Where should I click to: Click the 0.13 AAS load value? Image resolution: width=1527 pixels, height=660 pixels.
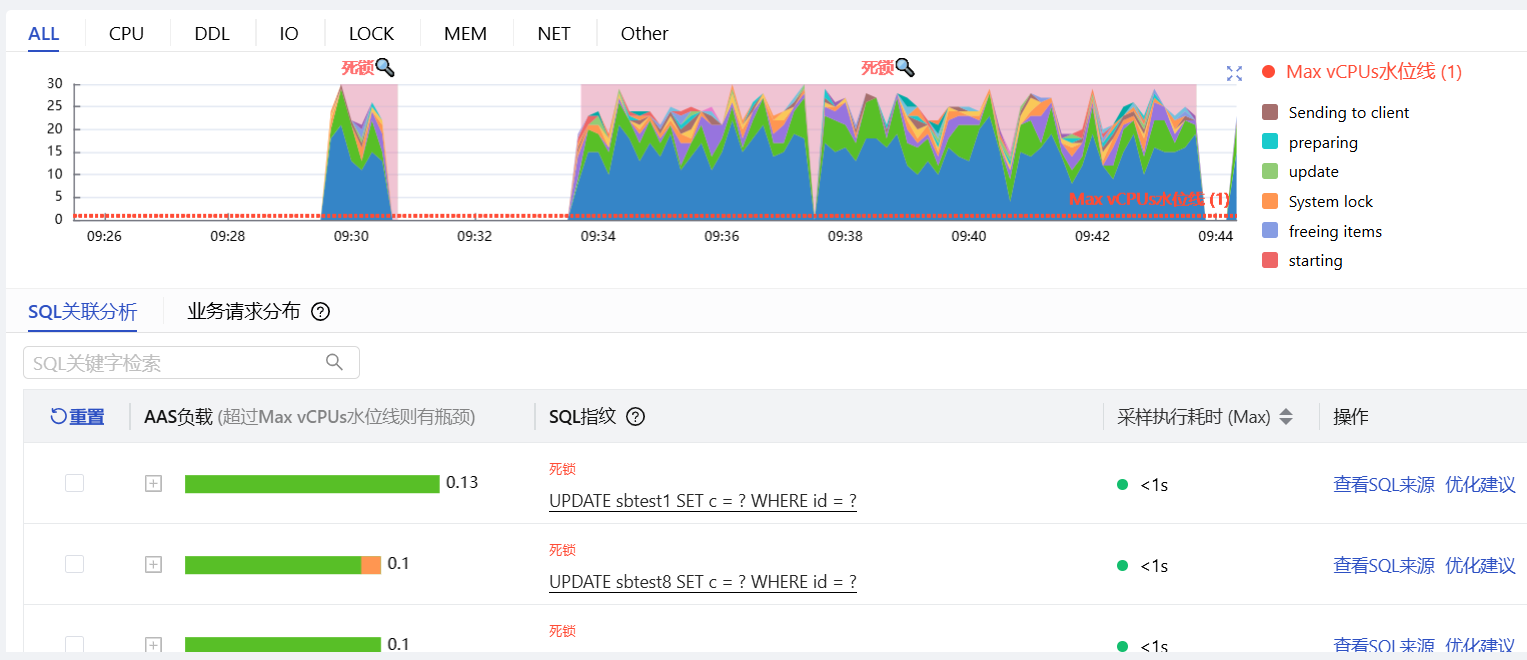pos(462,482)
